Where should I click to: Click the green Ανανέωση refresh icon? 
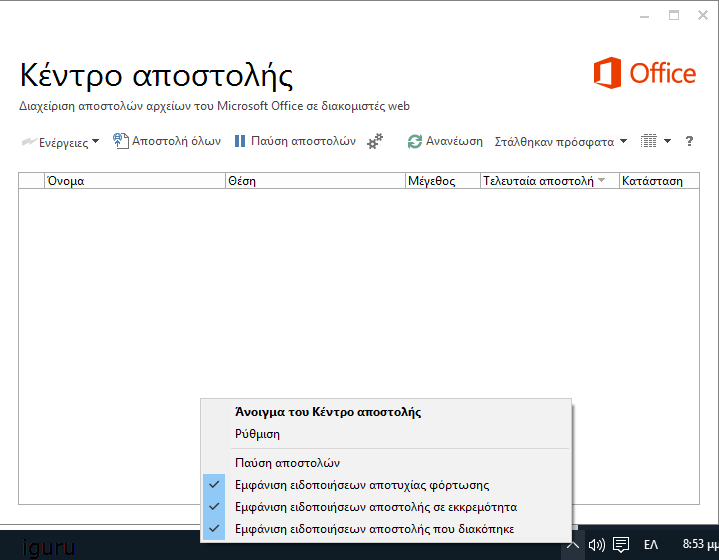(415, 141)
